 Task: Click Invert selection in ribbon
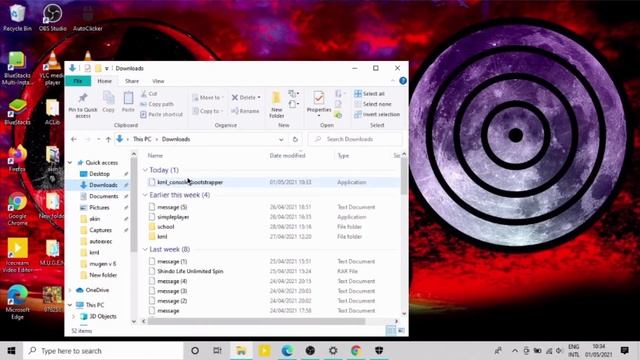(377, 114)
